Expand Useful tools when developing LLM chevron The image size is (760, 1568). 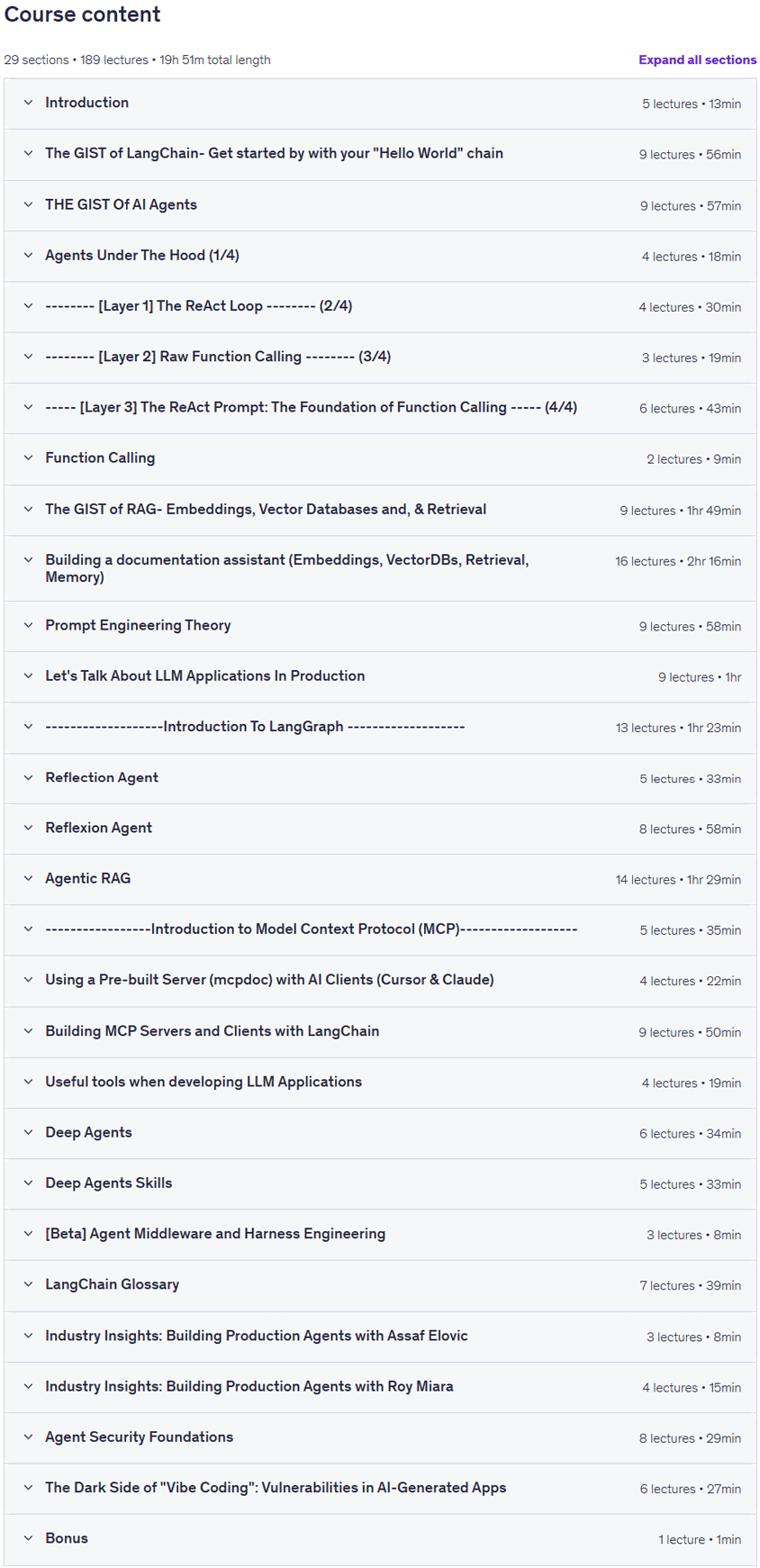click(28, 1082)
